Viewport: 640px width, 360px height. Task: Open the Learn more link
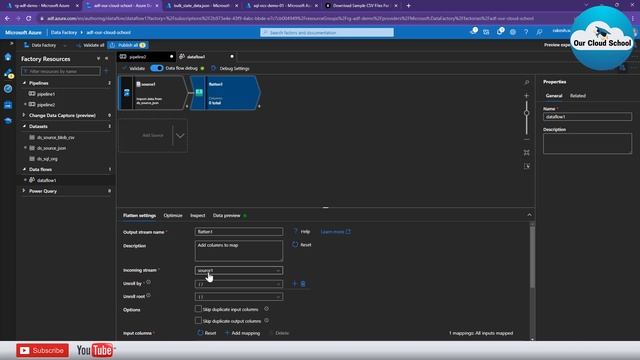[336, 232]
